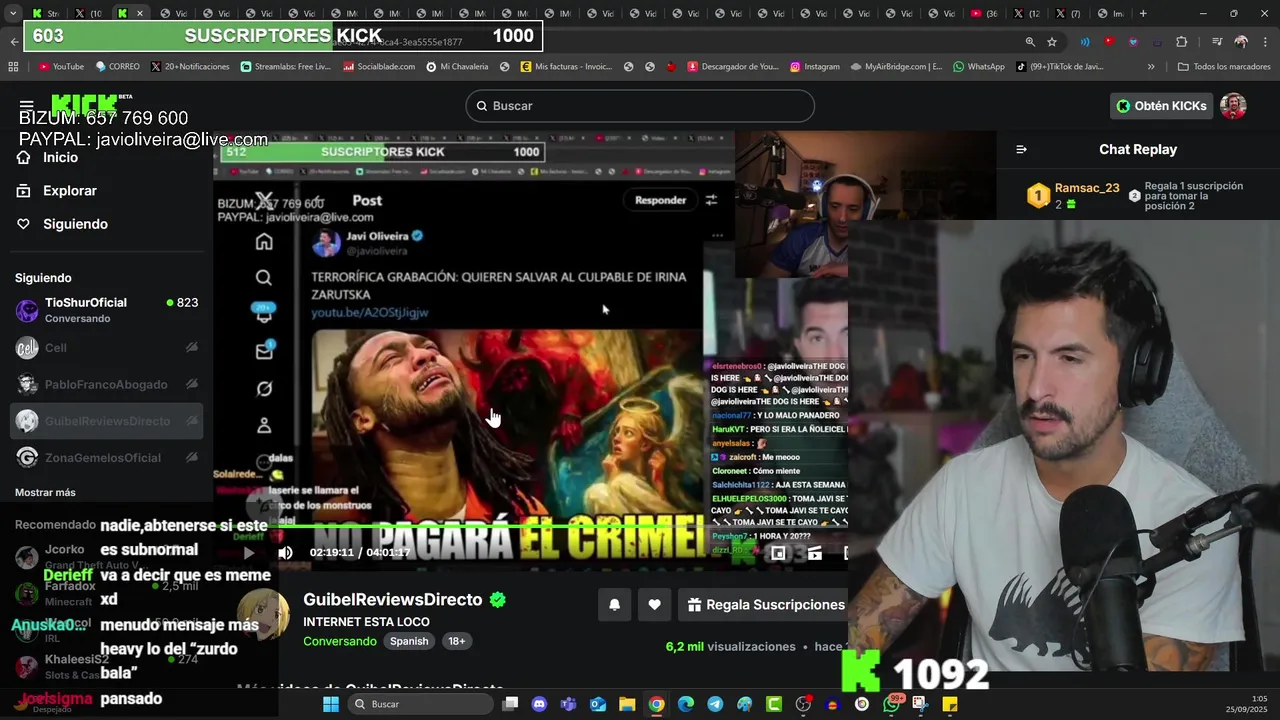Screen dimensions: 1280x720
Task: Open browser zoom magnifier icon
Action: 1030,42
